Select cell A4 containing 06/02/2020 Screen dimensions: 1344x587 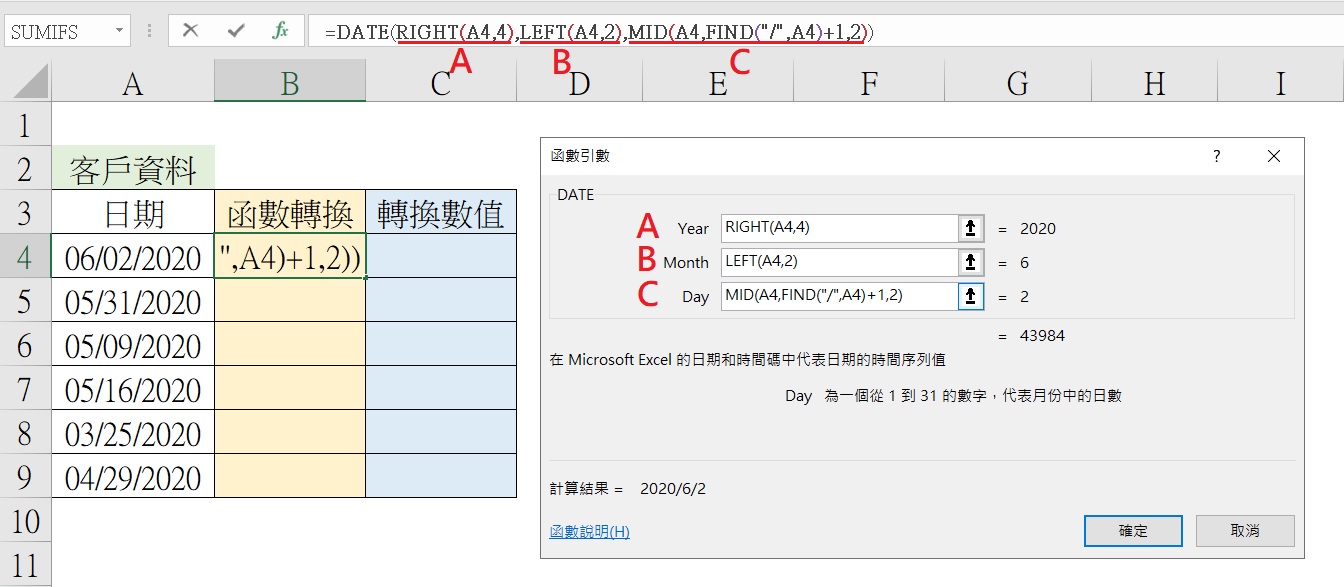[x=133, y=257]
